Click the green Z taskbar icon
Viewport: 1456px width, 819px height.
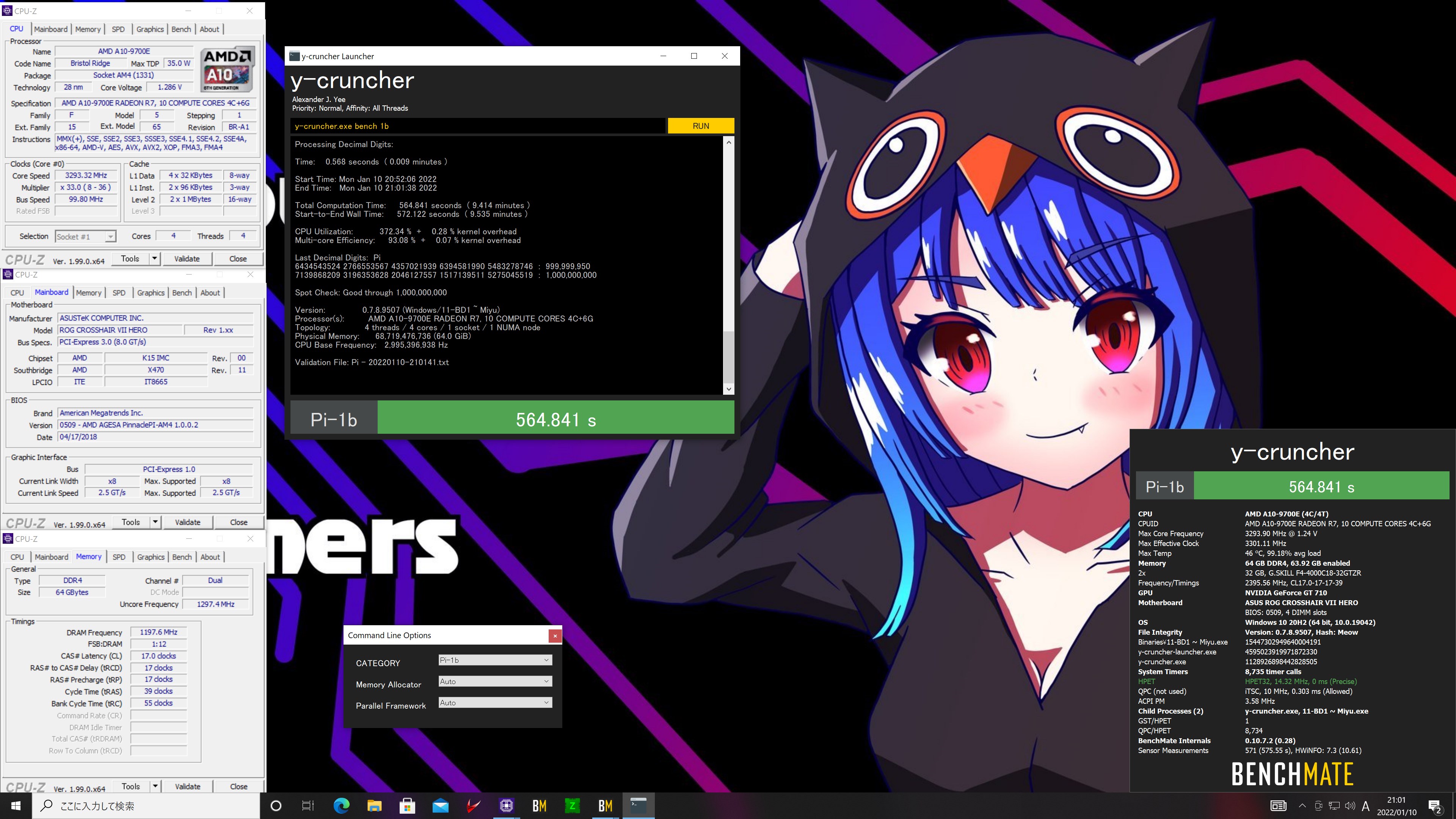coord(572,805)
